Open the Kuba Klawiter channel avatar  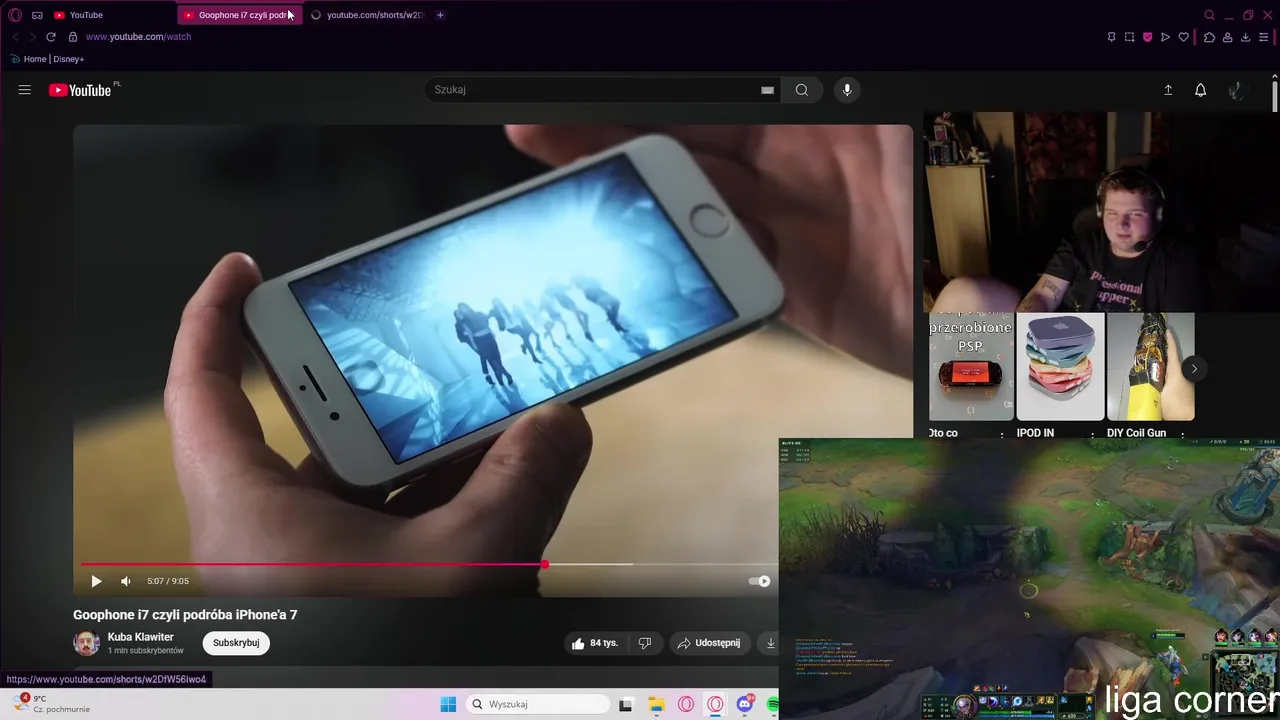coord(87,643)
